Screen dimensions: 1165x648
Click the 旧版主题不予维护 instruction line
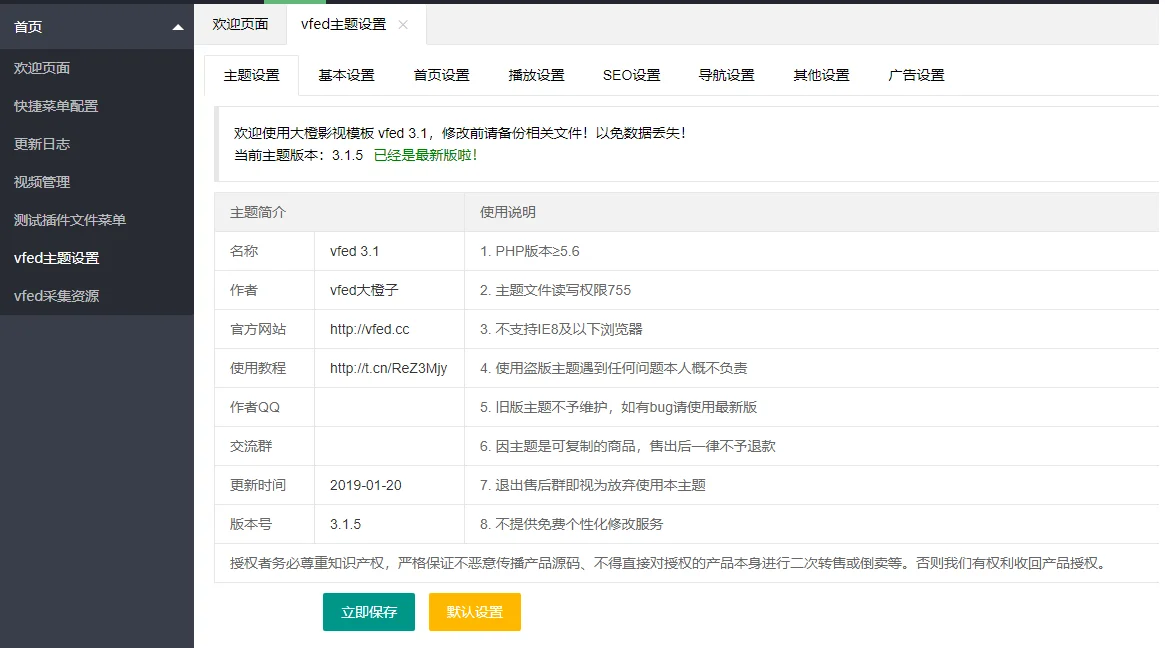point(618,407)
